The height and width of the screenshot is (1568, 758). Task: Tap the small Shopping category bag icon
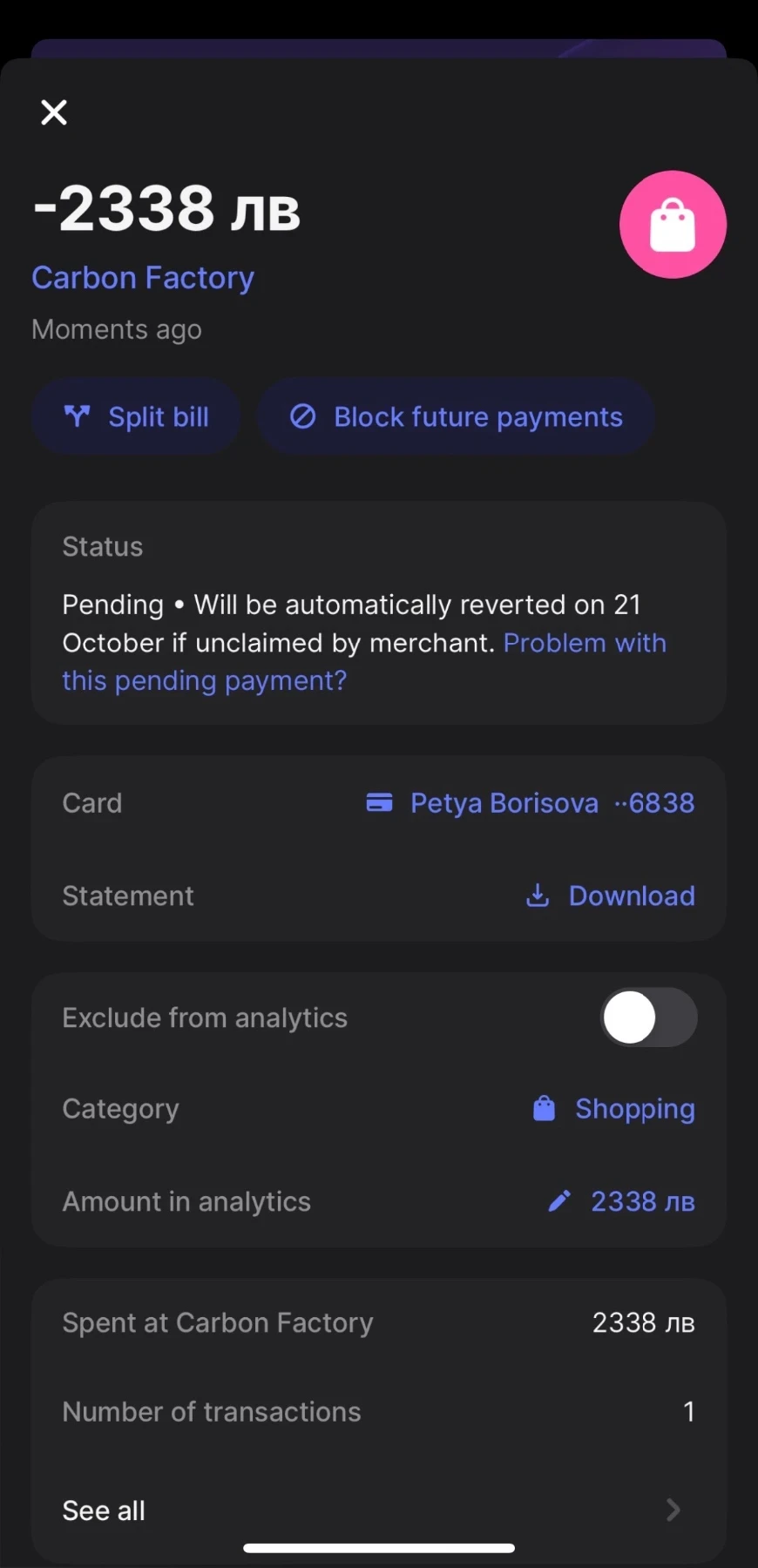(544, 1108)
